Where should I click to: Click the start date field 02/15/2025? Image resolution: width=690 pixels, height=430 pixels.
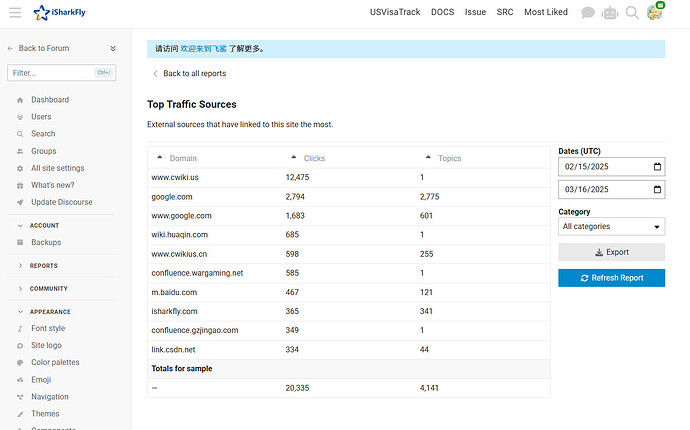click(611, 167)
